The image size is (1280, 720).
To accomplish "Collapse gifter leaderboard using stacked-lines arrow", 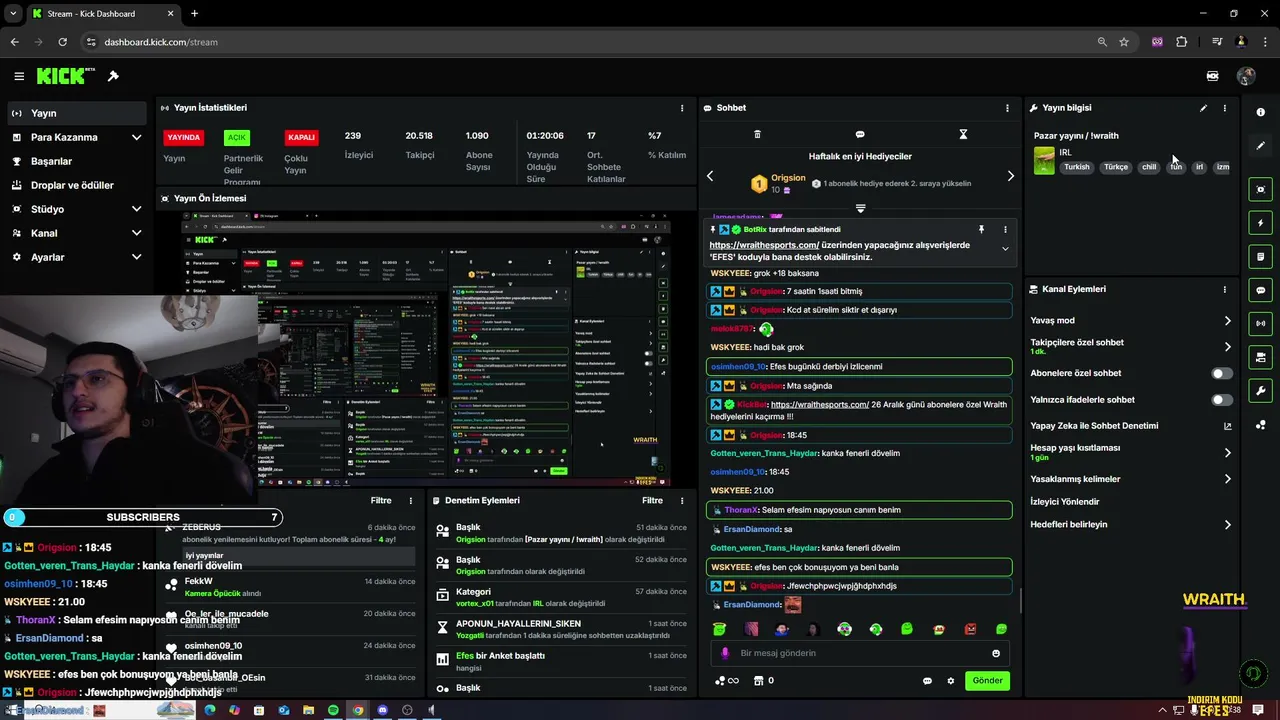I will click(x=860, y=208).
